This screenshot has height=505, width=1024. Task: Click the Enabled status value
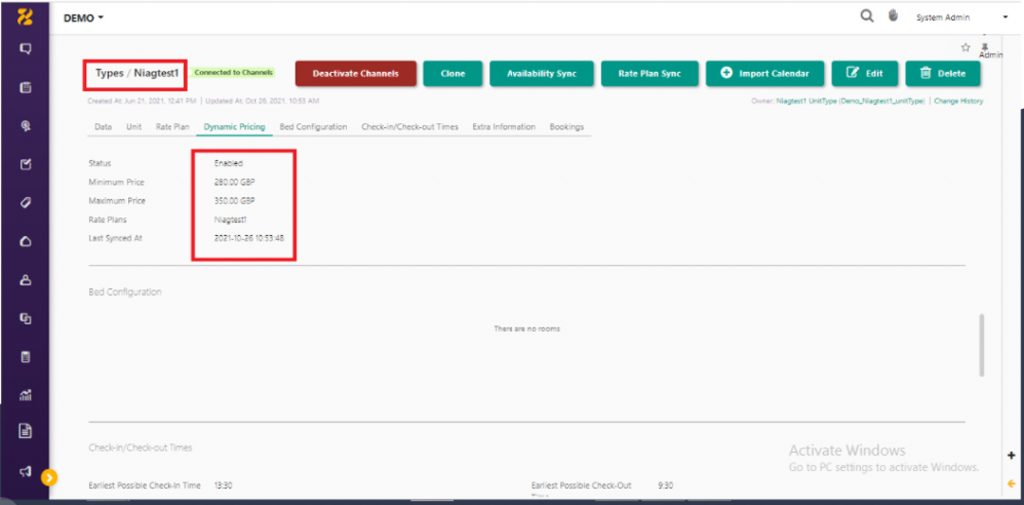point(229,163)
